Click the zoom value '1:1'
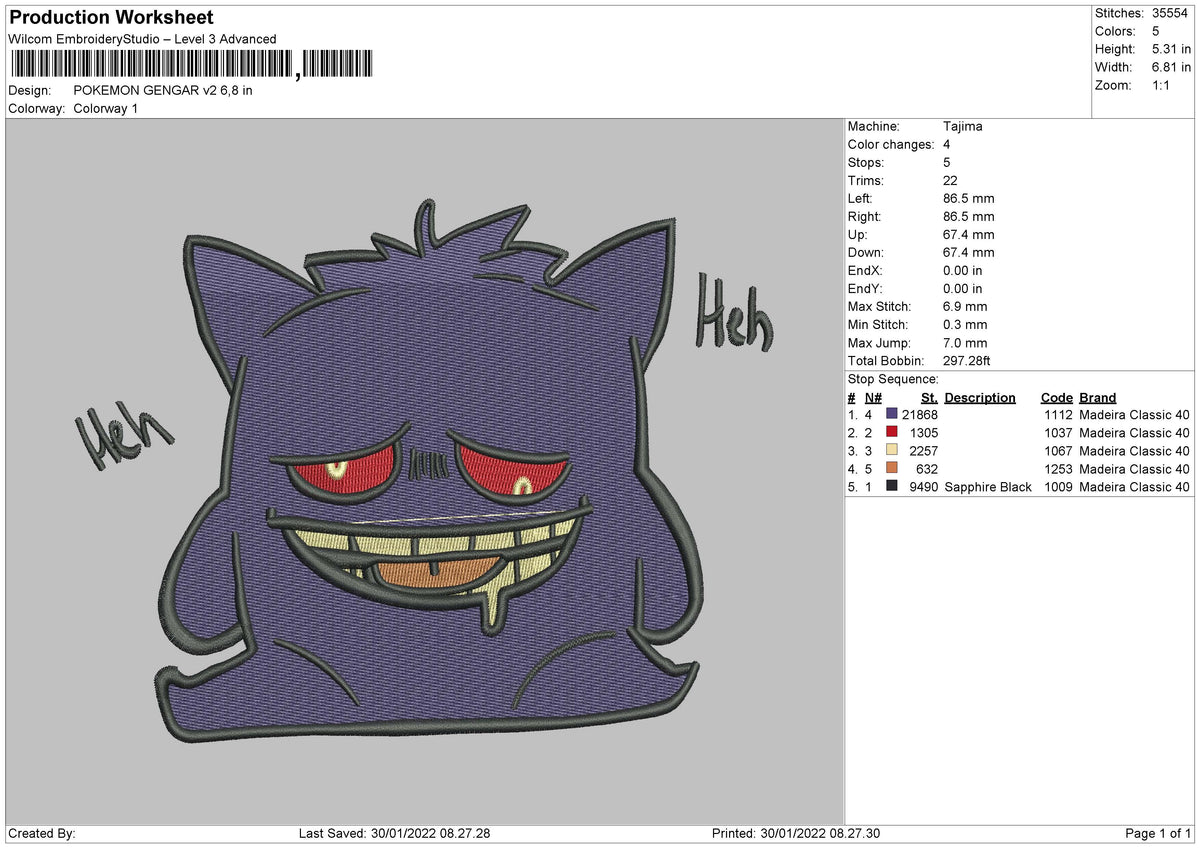This screenshot has height=848, width=1200. (x=1161, y=86)
